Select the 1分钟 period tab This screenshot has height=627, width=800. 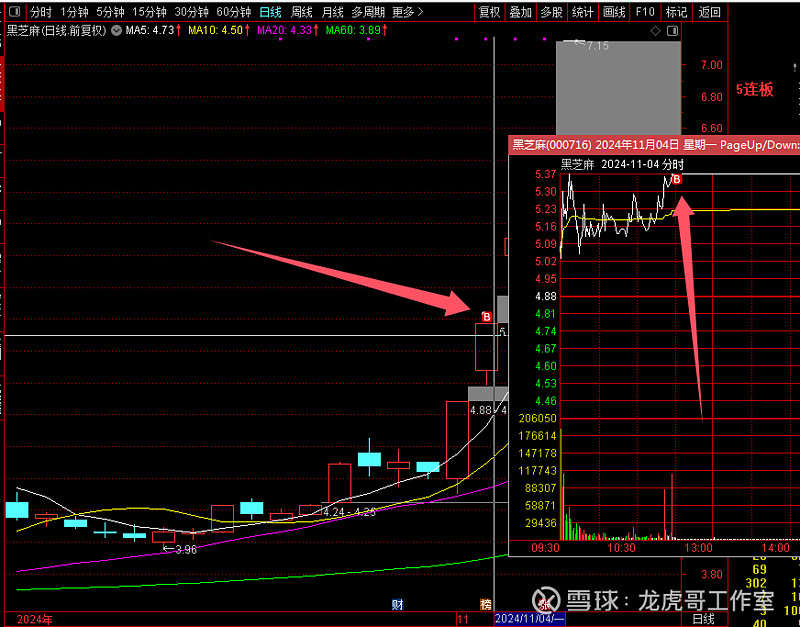(x=74, y=12)
